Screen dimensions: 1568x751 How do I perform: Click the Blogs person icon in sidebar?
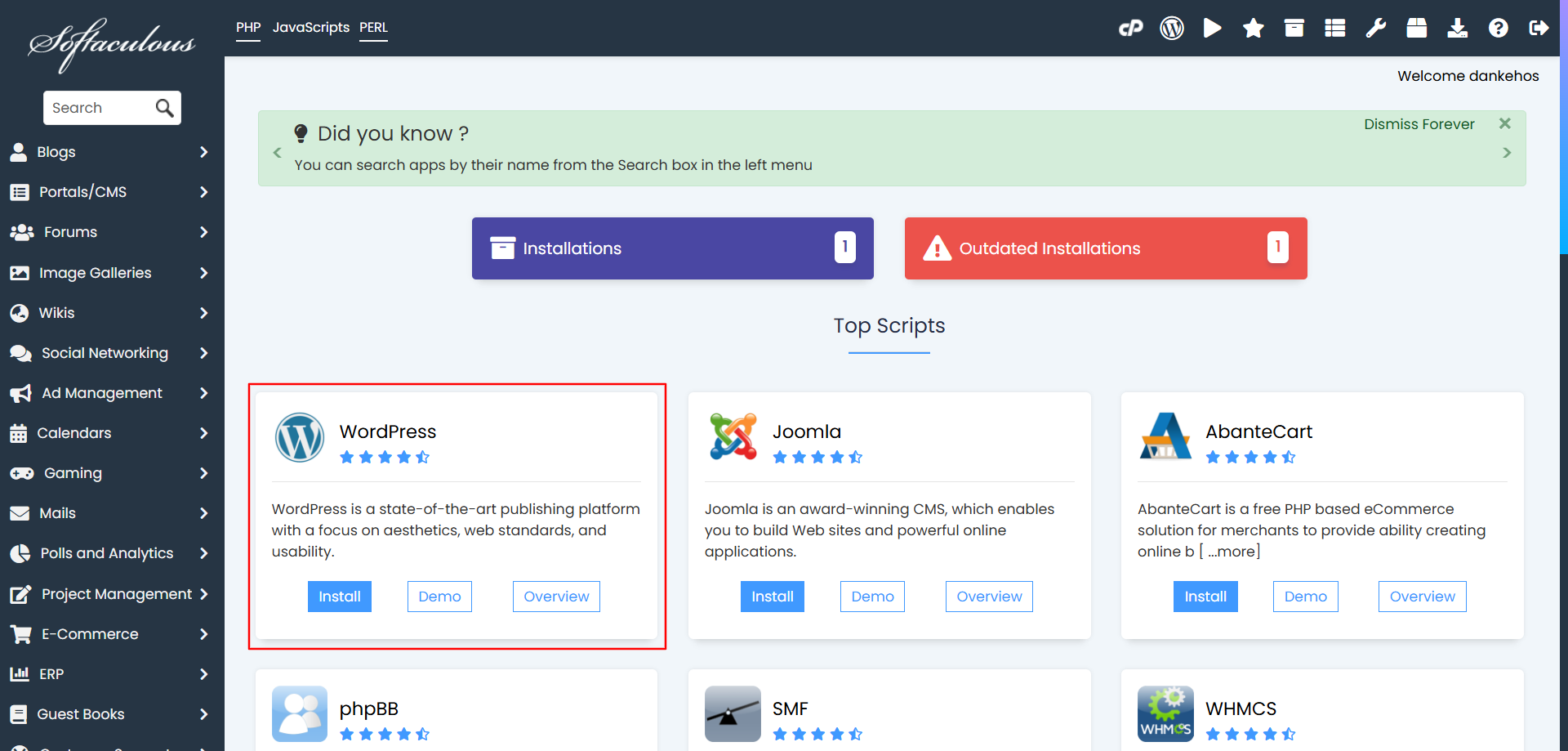pos(18,152)
